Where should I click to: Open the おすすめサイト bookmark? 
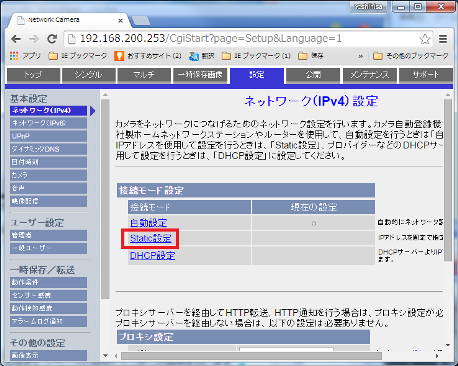148,56
